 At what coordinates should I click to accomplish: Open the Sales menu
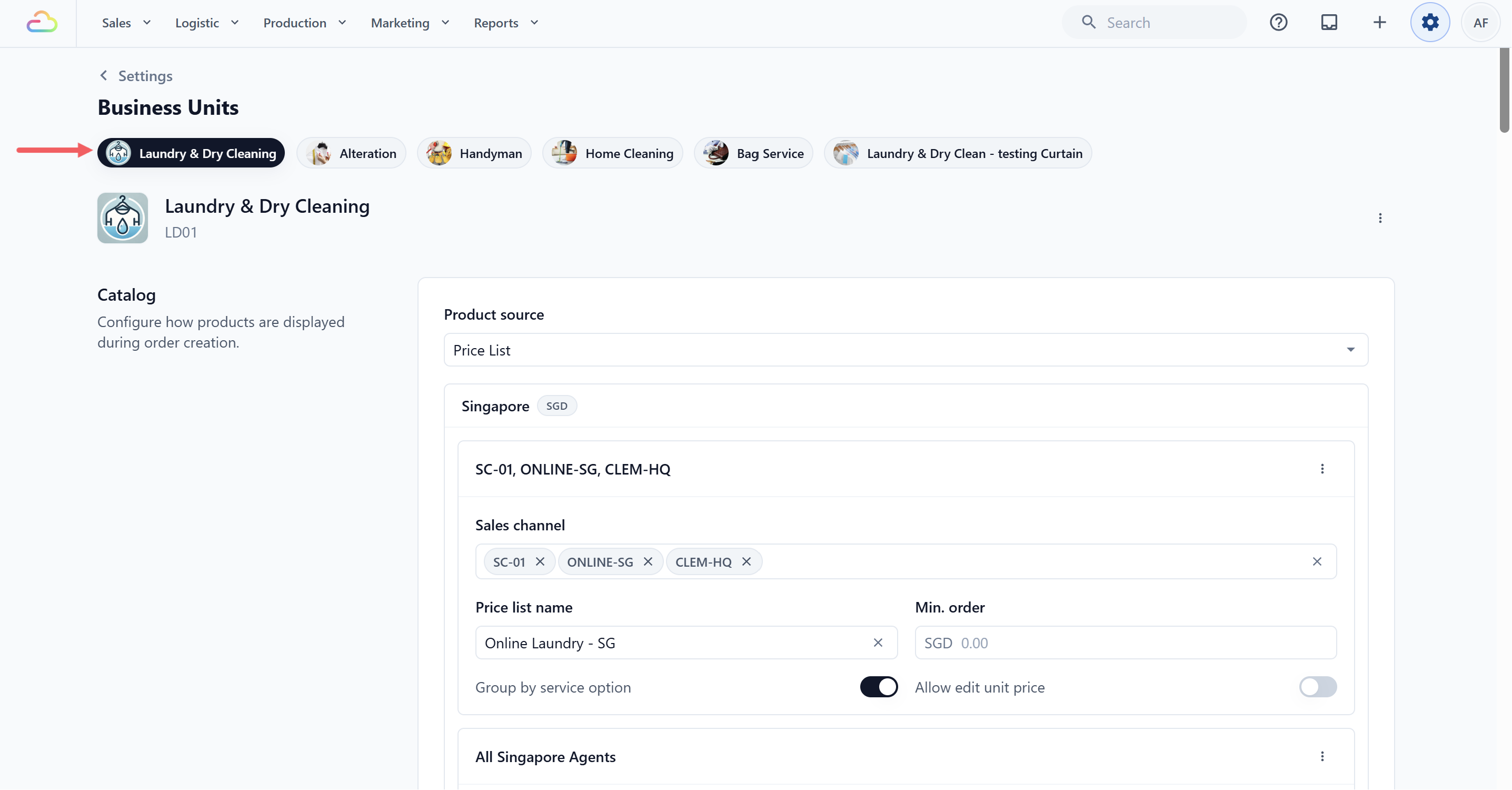pos(126,23)
